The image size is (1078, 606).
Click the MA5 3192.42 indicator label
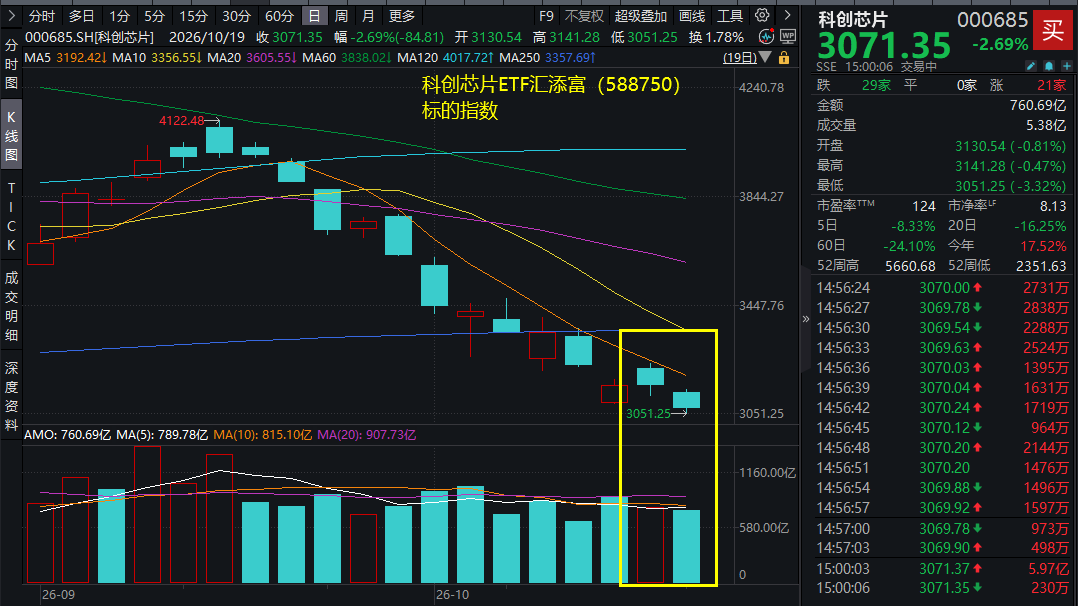pos(65,58)
